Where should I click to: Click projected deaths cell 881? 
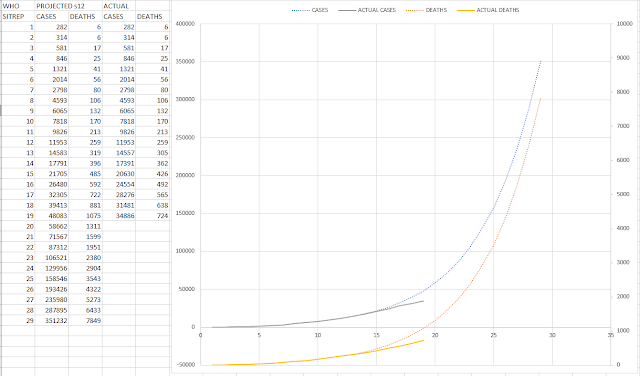click(x=85, y=205)
